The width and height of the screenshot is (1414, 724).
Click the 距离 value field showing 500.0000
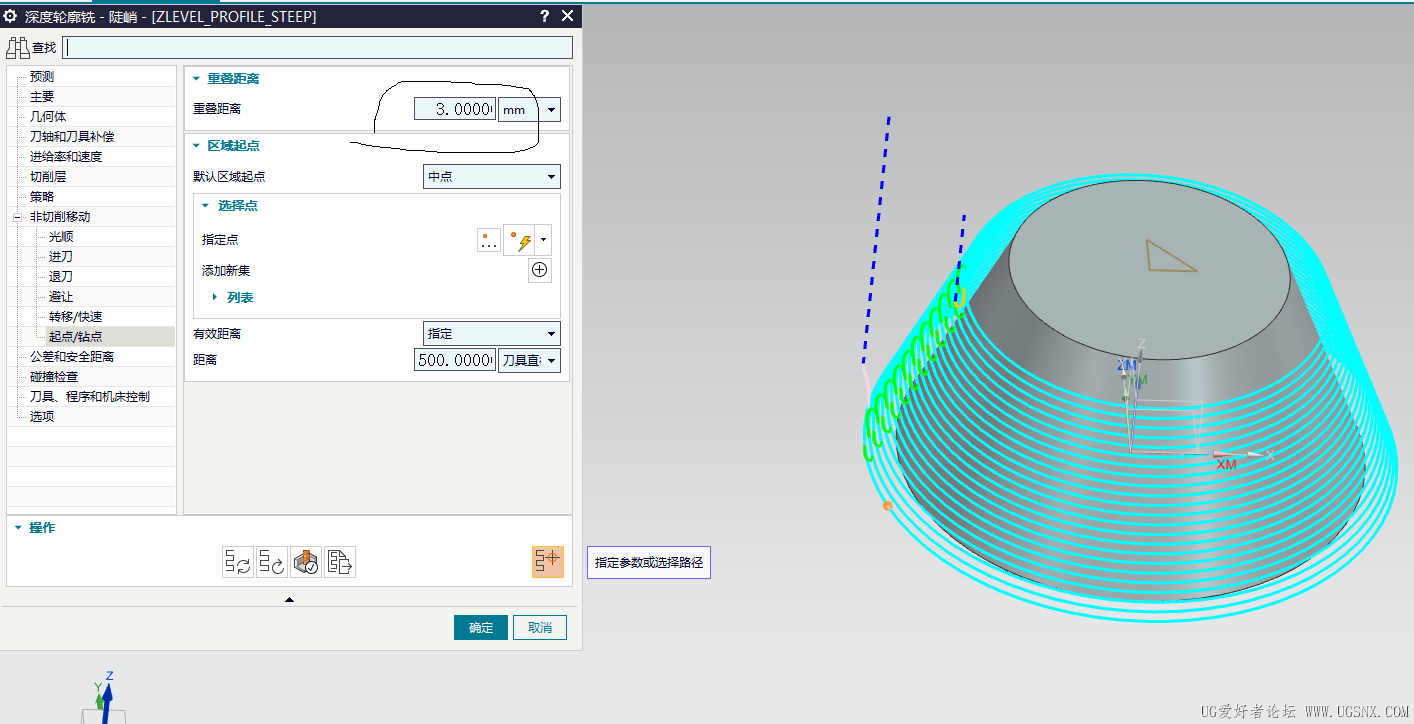tap(455, 360)
